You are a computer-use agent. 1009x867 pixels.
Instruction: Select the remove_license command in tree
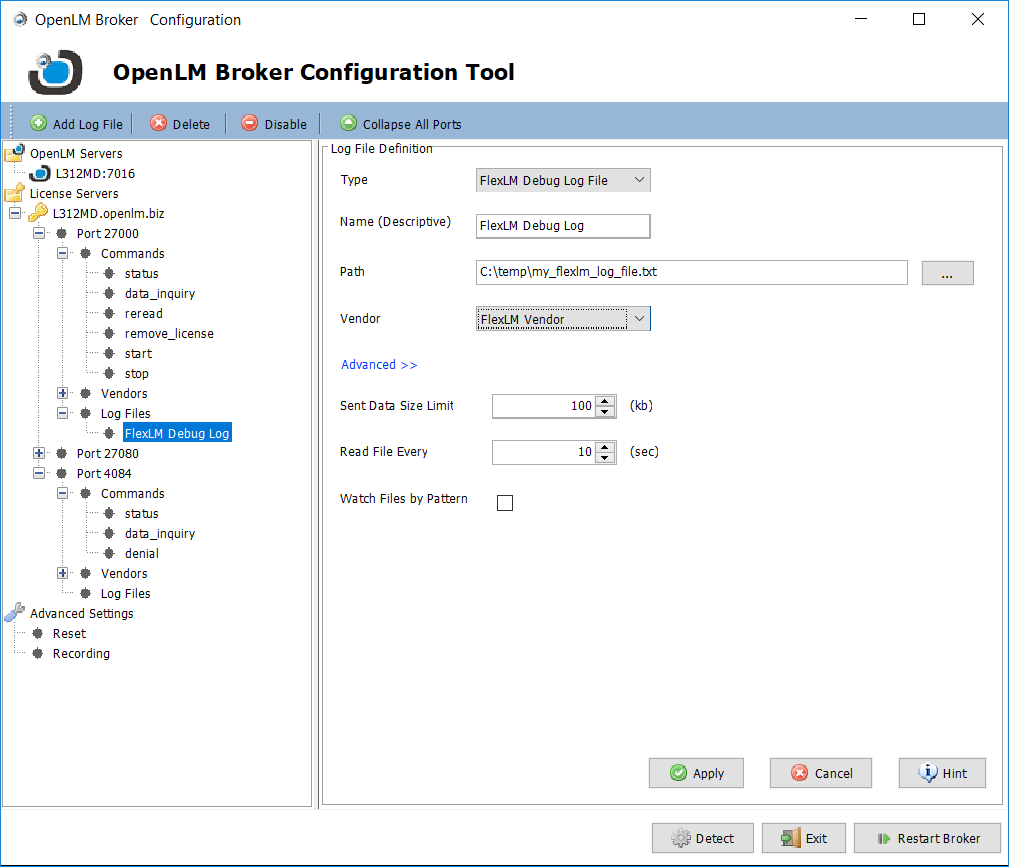coord(169,333)
